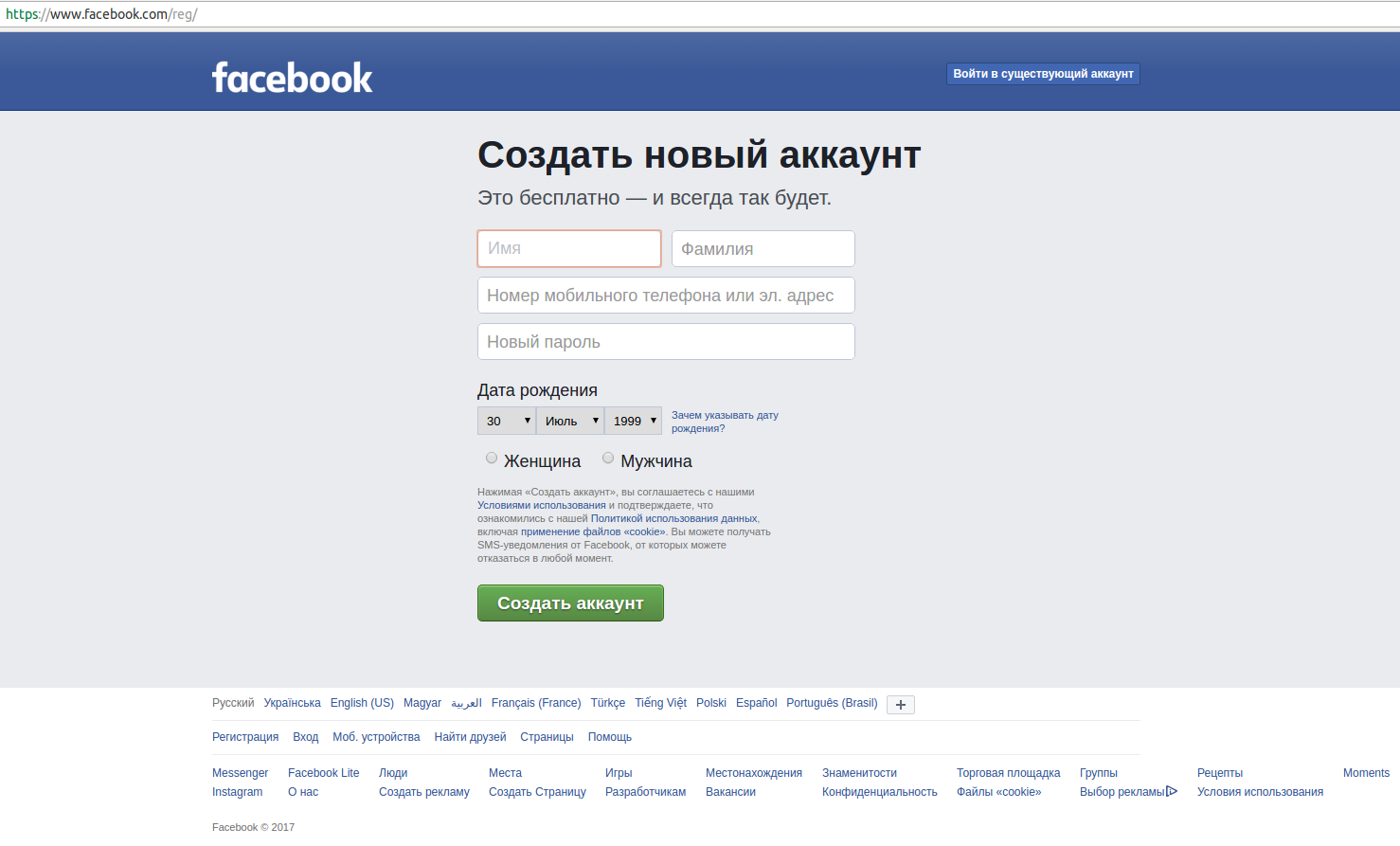This screenshot has height=846, width=1400.
Task: Click the Новый пароль field
Action: click(x=666, y=342)
